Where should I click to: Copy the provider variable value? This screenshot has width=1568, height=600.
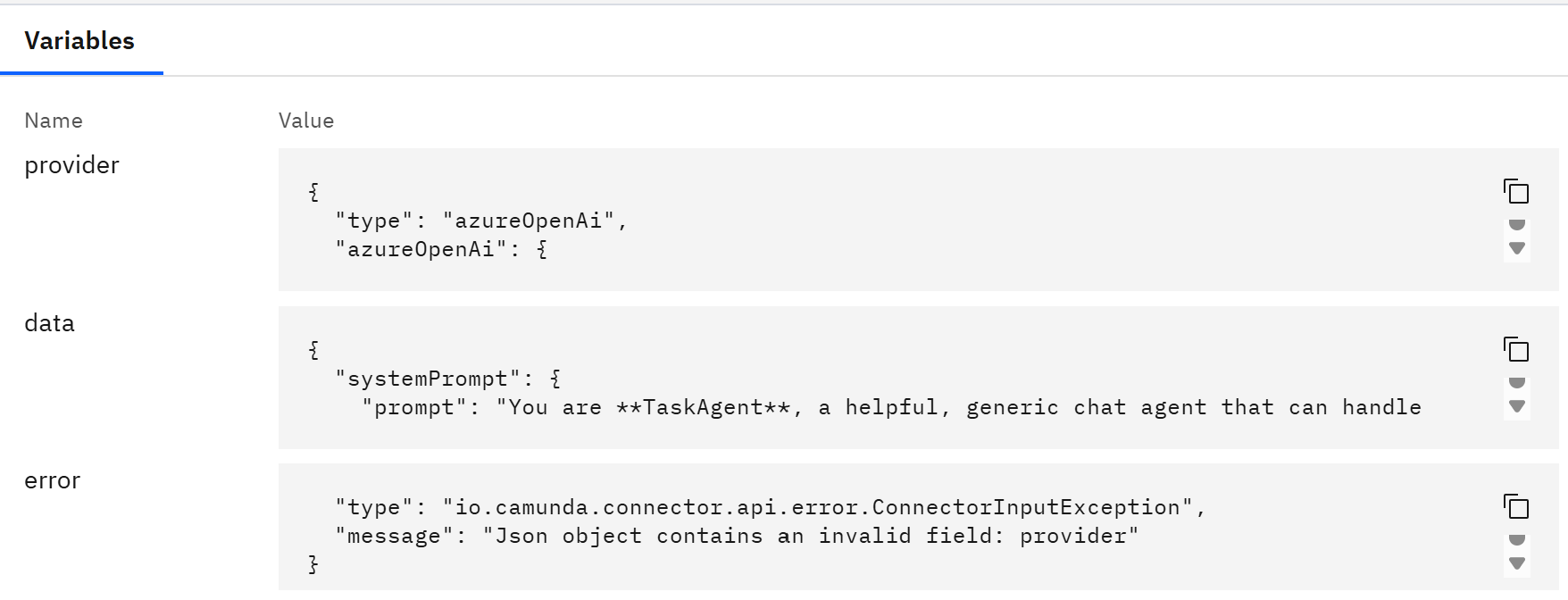[1516, 191]
